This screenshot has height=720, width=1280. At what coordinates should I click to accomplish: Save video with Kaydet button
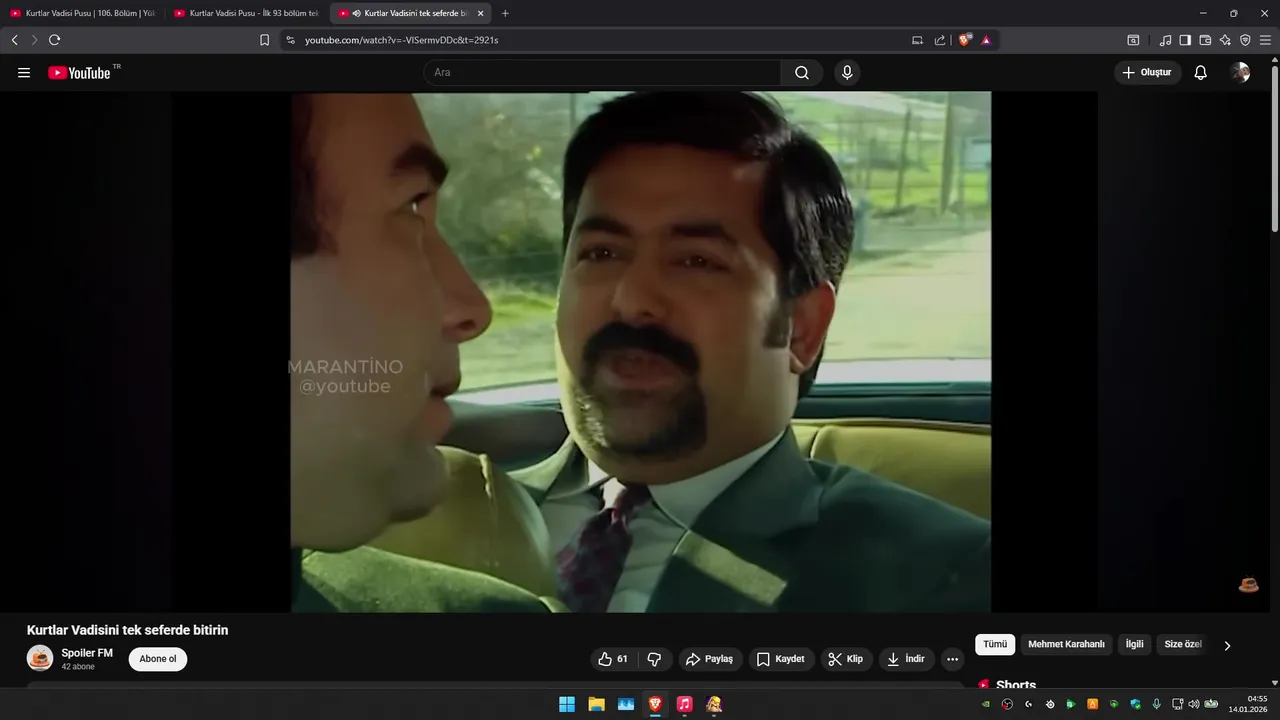pyautogui.click(x=781, y=659)
